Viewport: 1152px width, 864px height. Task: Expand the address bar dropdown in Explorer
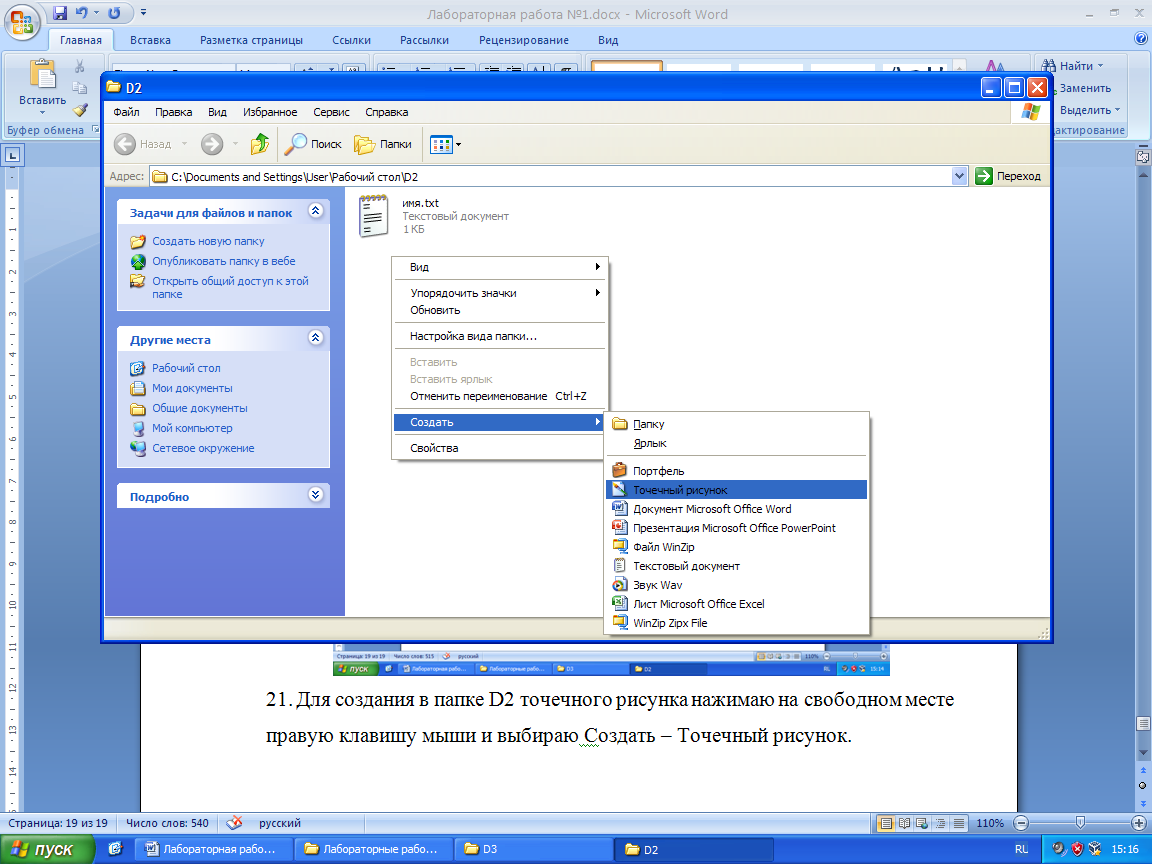(x=959, y=176)
